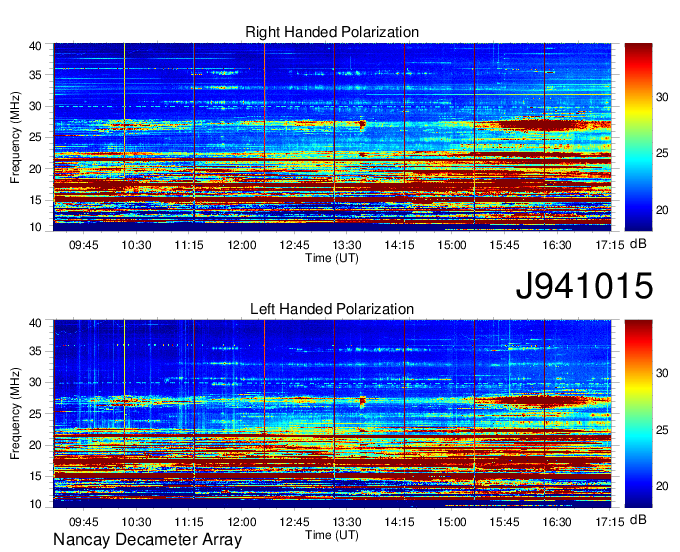Click 10 MHz tick of right-handed plot
The image size is (680, 552).
point(35,227)
